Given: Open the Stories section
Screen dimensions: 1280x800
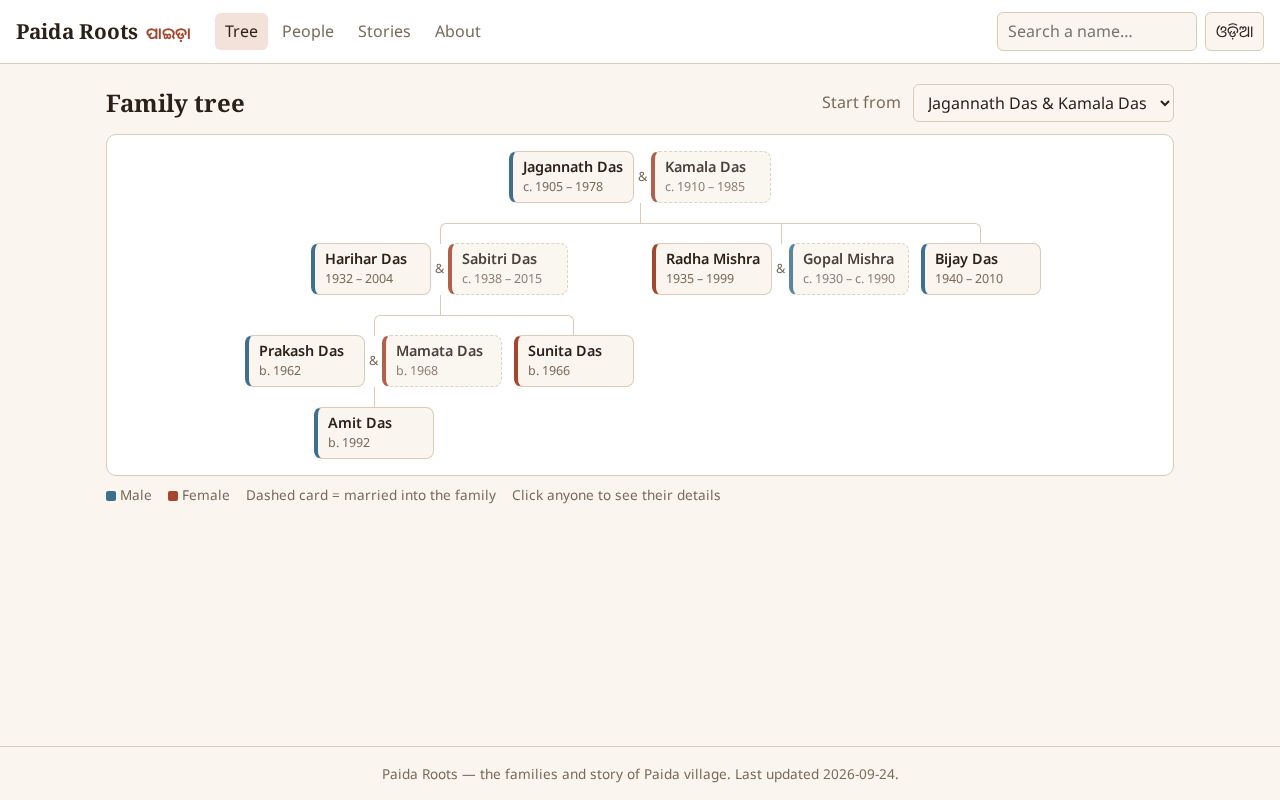Looking at the screenshot, I should point(384,31).
